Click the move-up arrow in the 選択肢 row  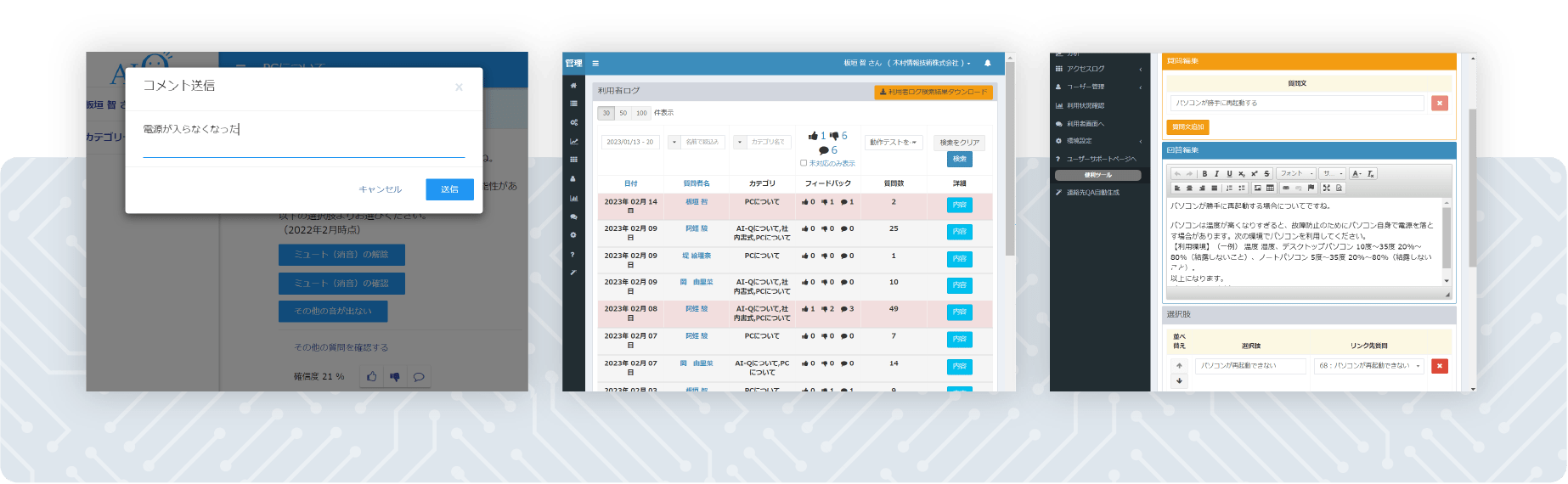(1179, 366)
